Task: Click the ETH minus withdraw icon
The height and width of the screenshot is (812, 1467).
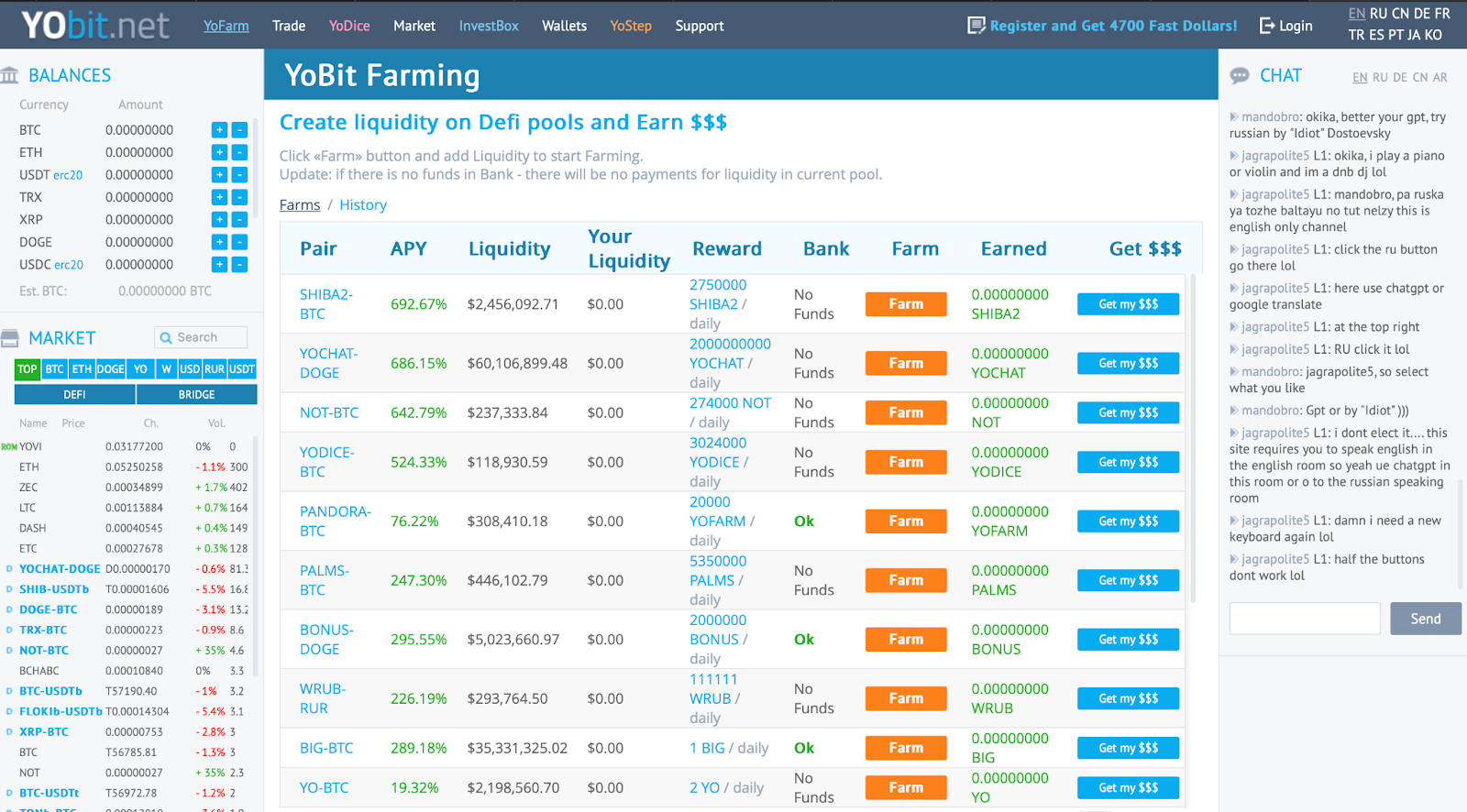Action: click(239, 152)
